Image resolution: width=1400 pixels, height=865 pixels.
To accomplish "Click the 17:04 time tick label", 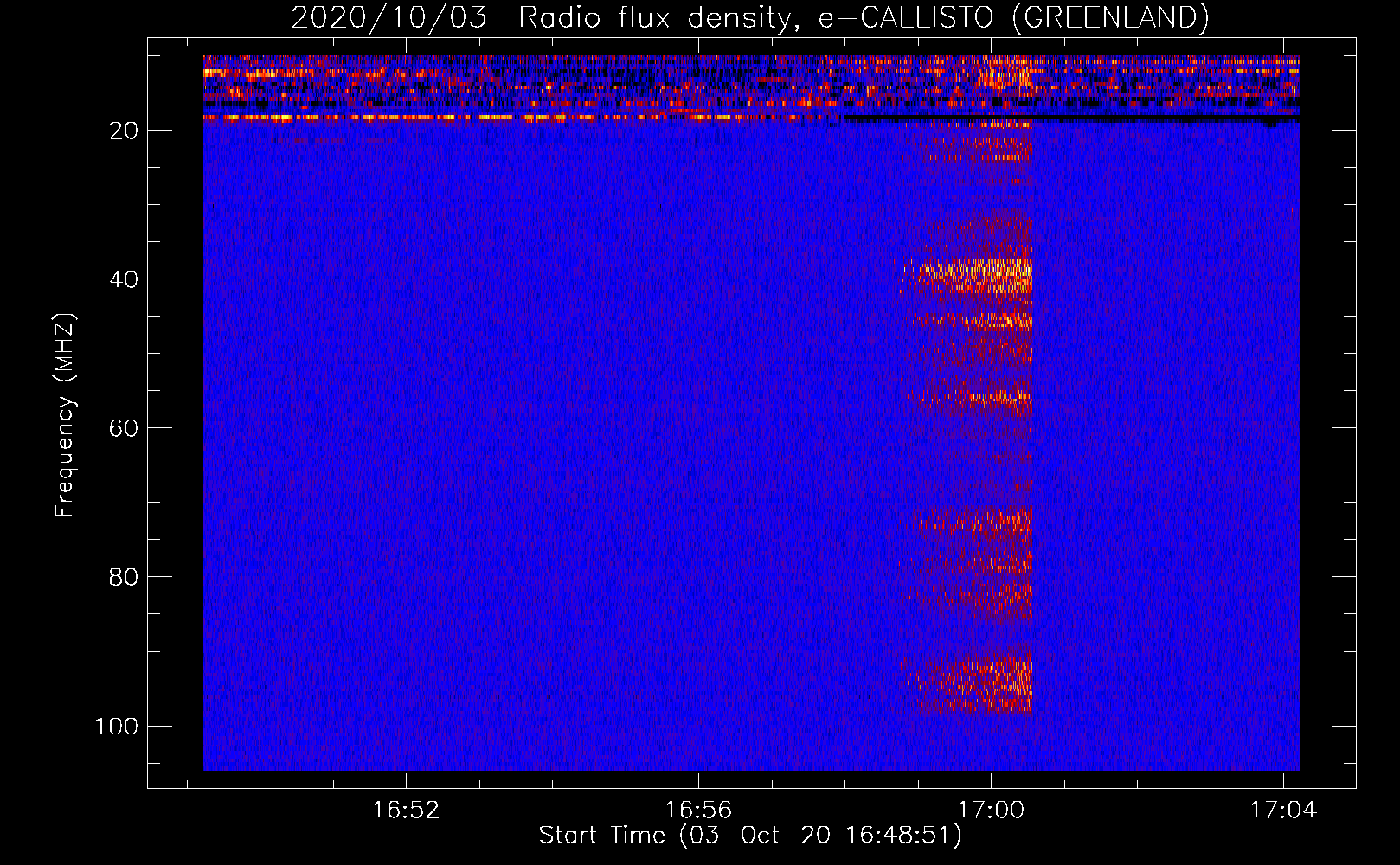I will pos(1282,811).
